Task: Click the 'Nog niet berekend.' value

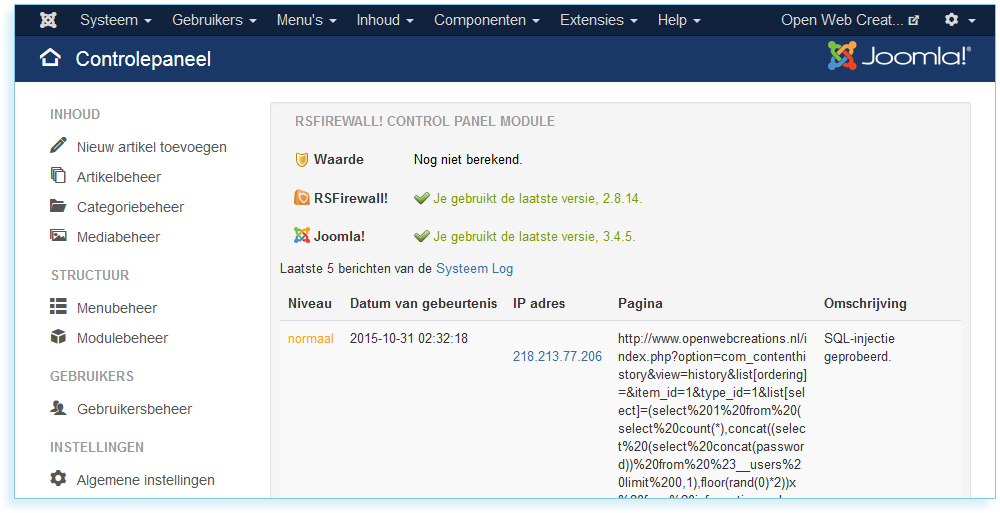Action: [468, 160]
